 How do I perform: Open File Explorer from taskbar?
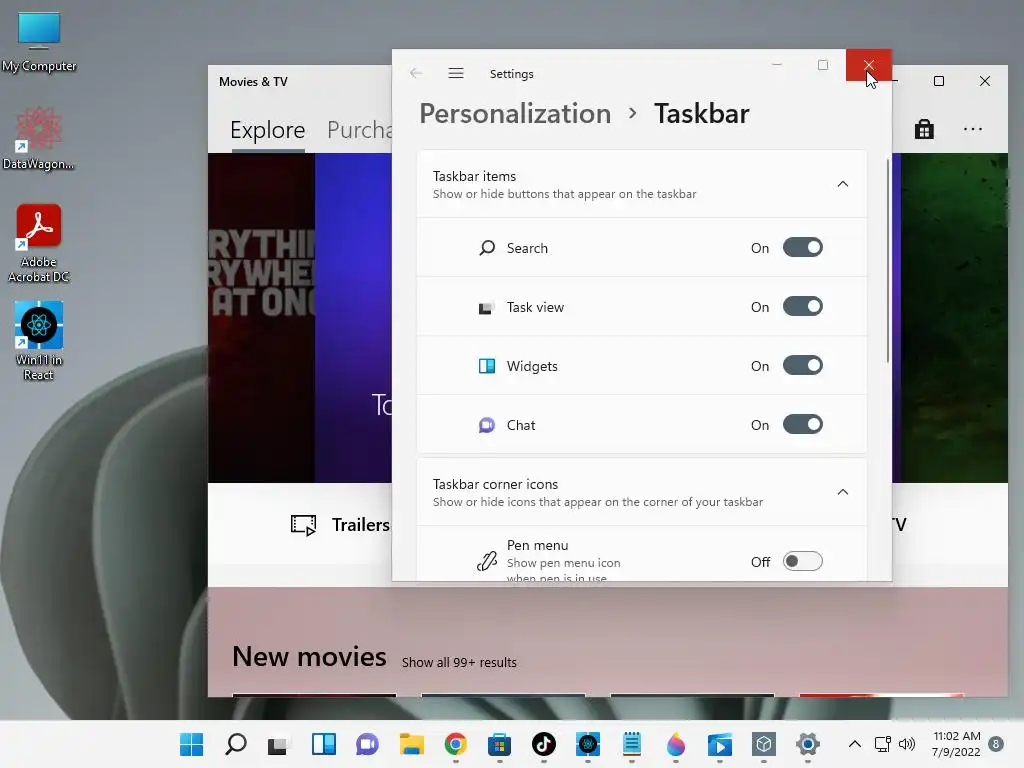coord(411,744)
